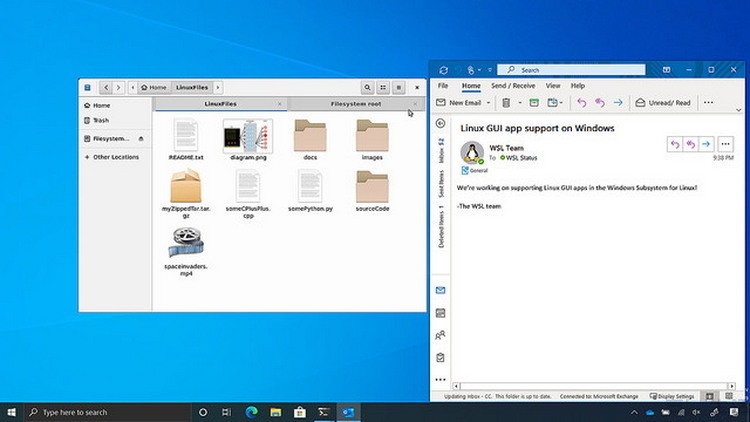Viewport: 750px width, 422px height.
Task: Eject the Filesystem volume in the sidebar
Action: pos(141,139)
